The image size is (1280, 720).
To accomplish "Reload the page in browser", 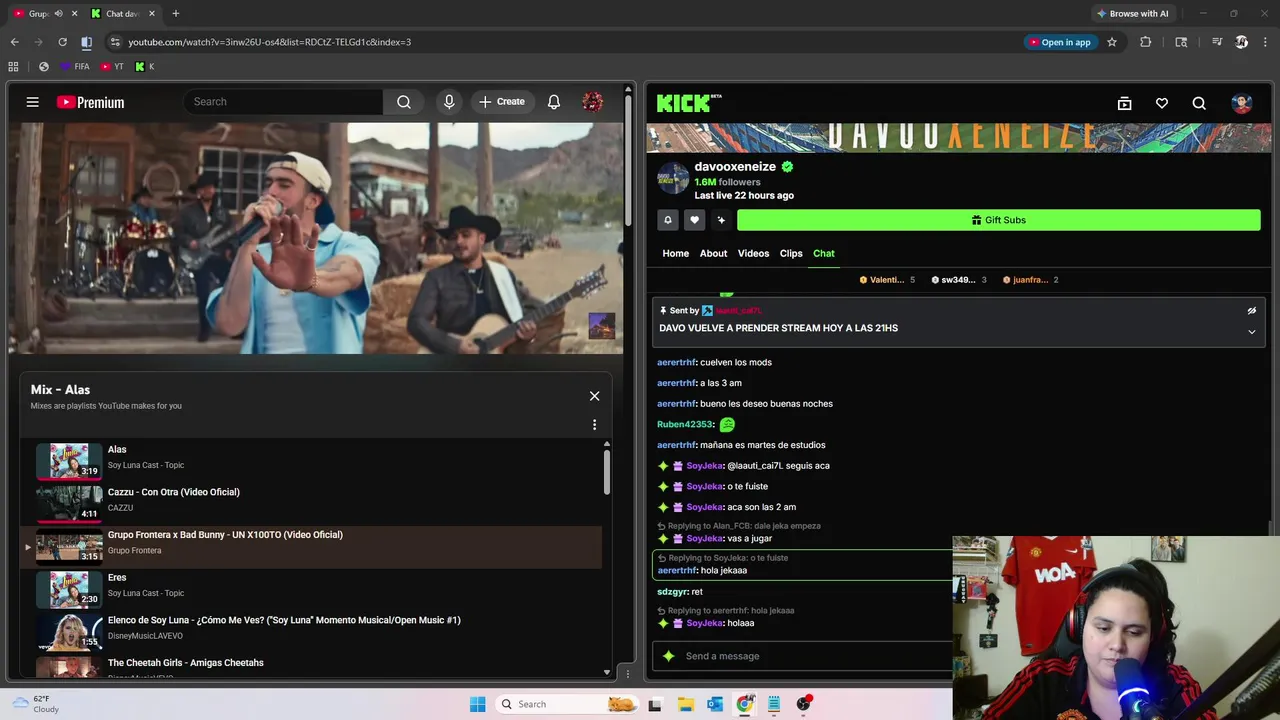I will pos(62,42).
